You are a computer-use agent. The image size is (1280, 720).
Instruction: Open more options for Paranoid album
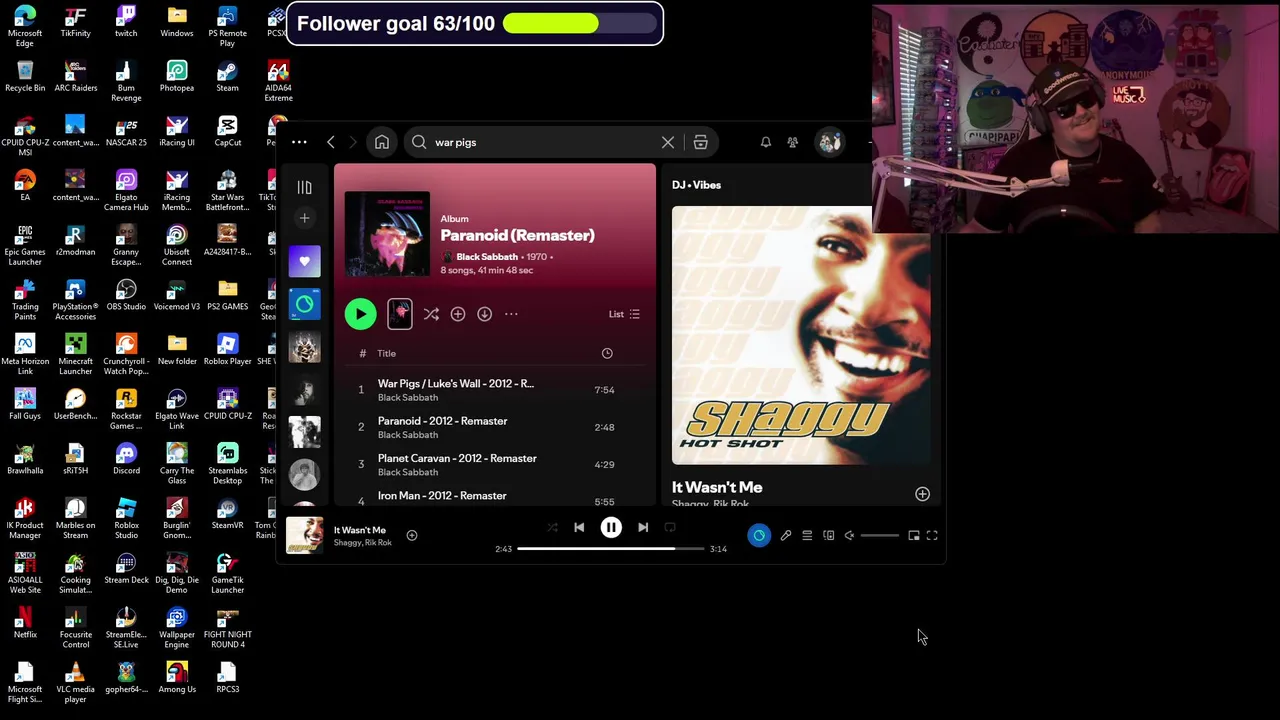click(511, 314)
